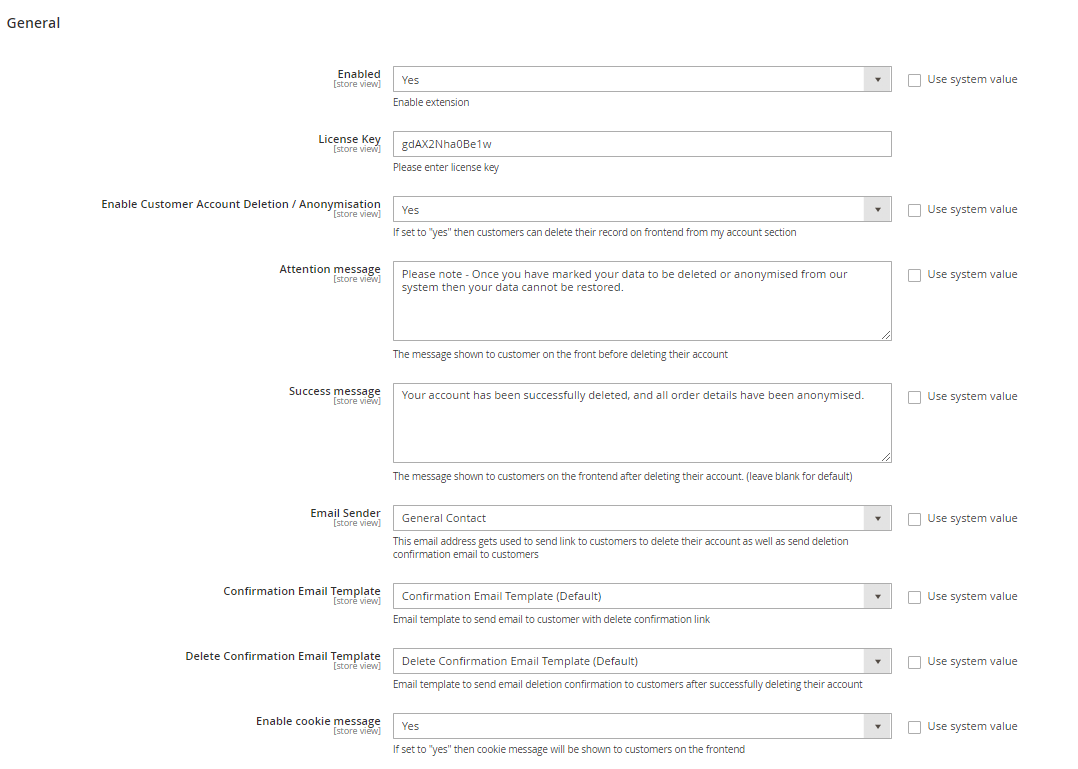Check Use system value for Attention message
This screenshot has height=769, width=1078.
click(x=914, y=274)
